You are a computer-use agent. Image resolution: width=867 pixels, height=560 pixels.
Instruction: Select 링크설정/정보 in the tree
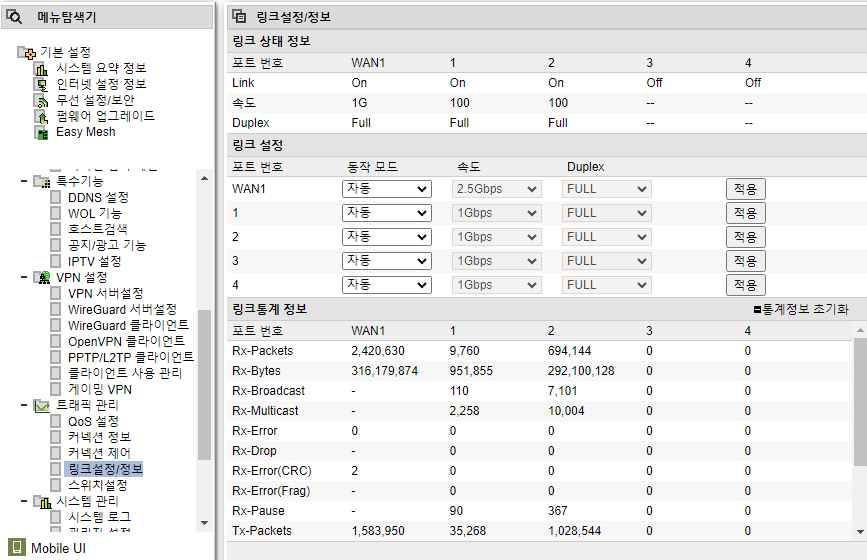(105, 469)
